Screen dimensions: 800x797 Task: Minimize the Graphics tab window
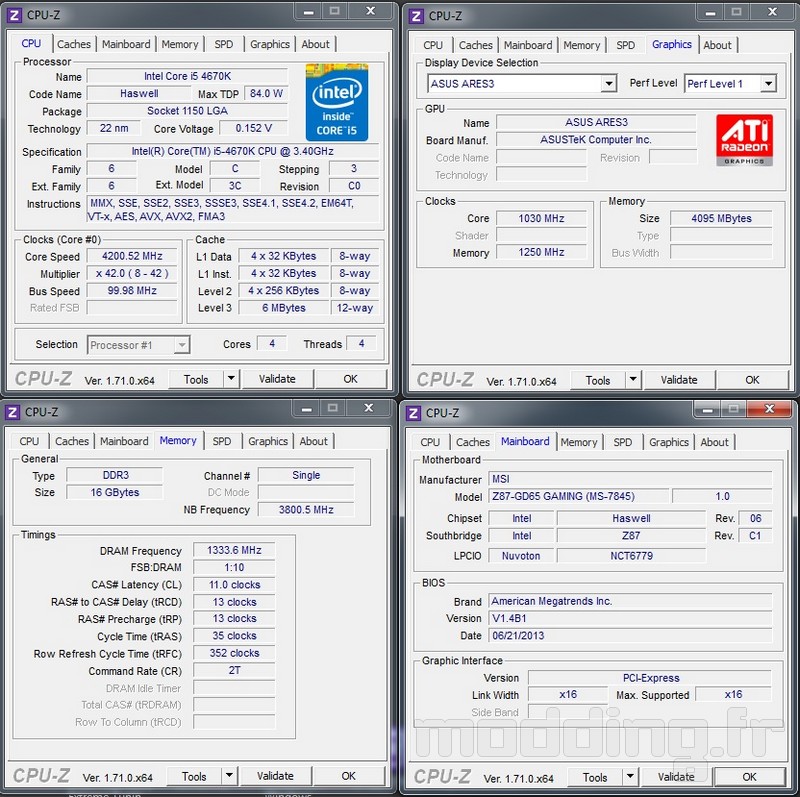click(x=710, y=12)
